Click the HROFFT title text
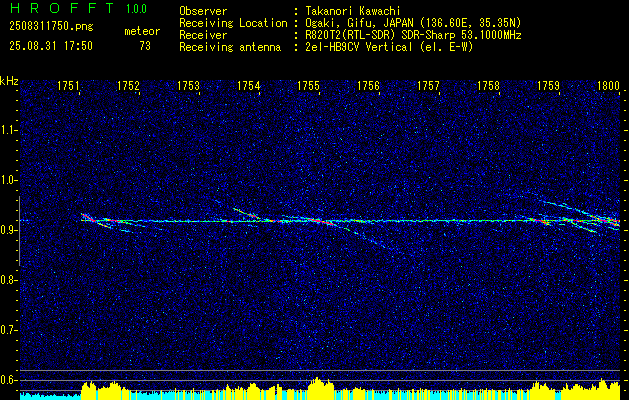 pyautogui.click(x=62, y=8)
